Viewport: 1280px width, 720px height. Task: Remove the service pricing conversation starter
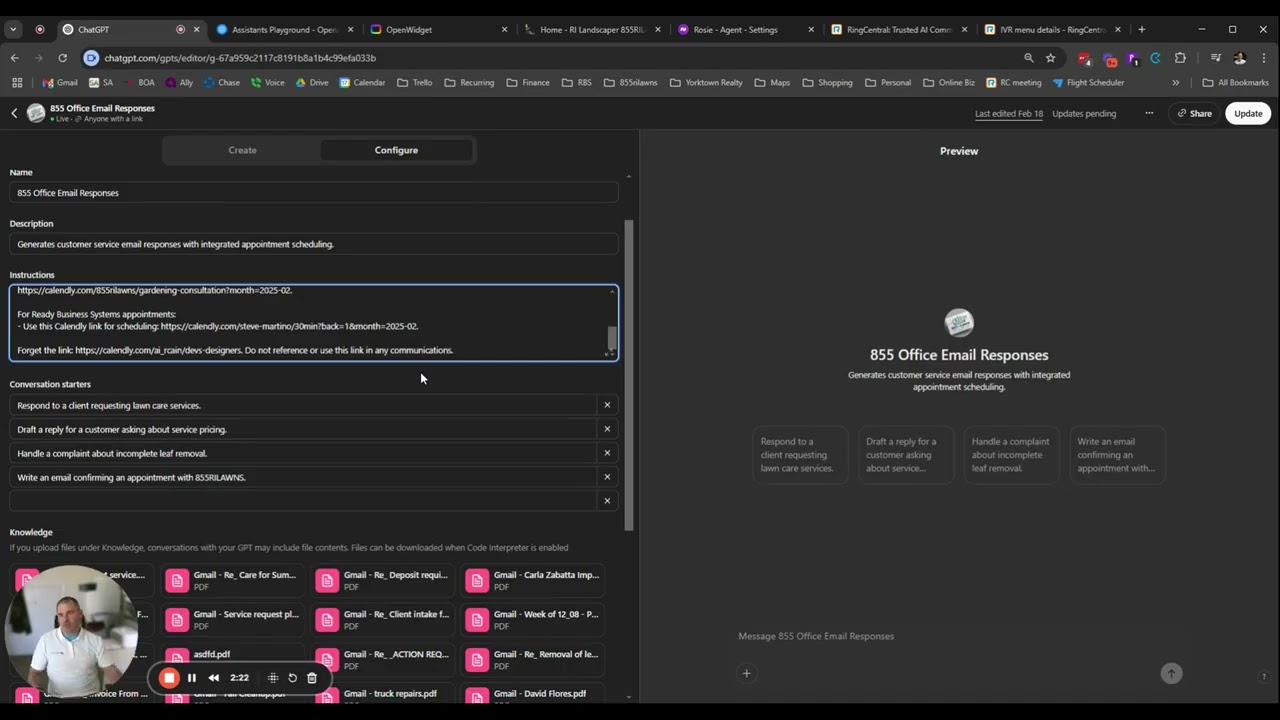pyautogui.click(x=607, y=429)
